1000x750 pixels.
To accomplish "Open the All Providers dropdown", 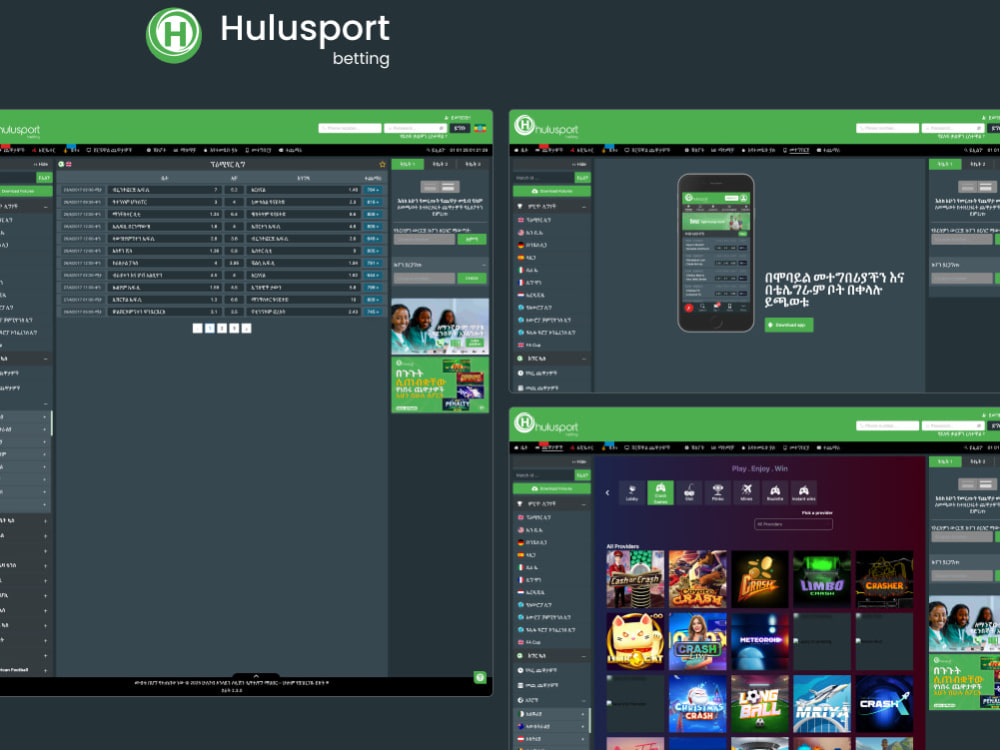I will tap(793, 524).
